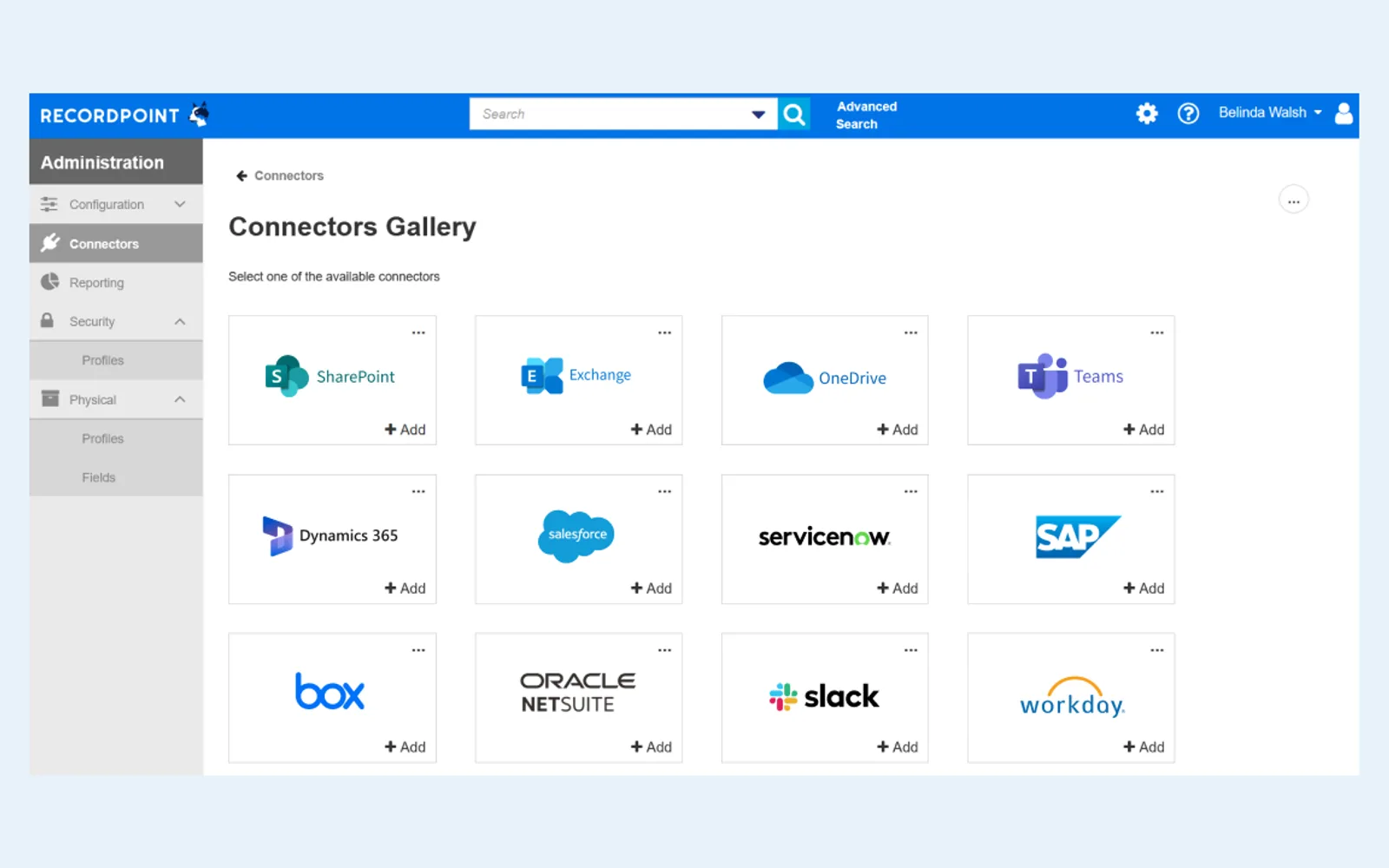Viewport: 1389px width, 868px height.
Task: Click the Workday logo thumbnail
Action: (1072, 697)
